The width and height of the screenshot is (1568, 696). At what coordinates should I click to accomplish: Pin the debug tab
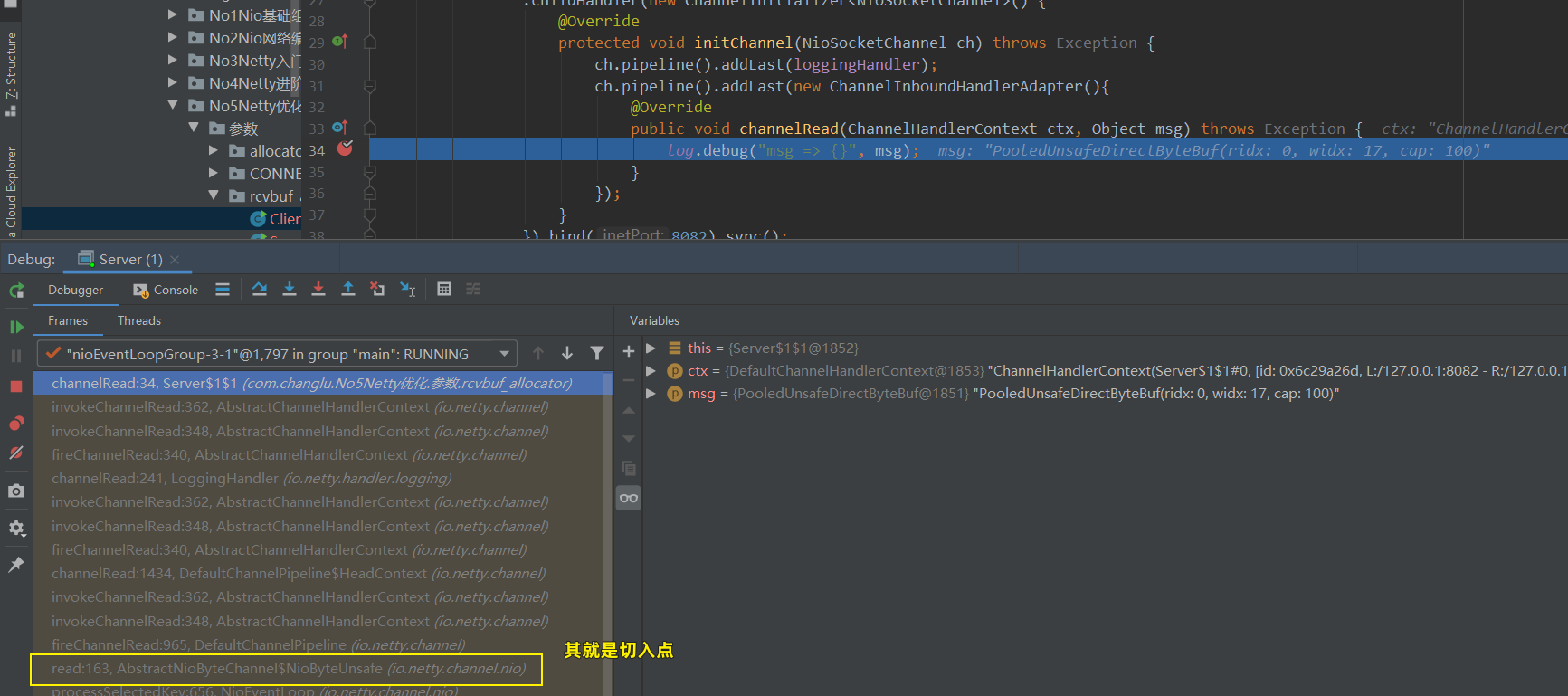point(16,565)
